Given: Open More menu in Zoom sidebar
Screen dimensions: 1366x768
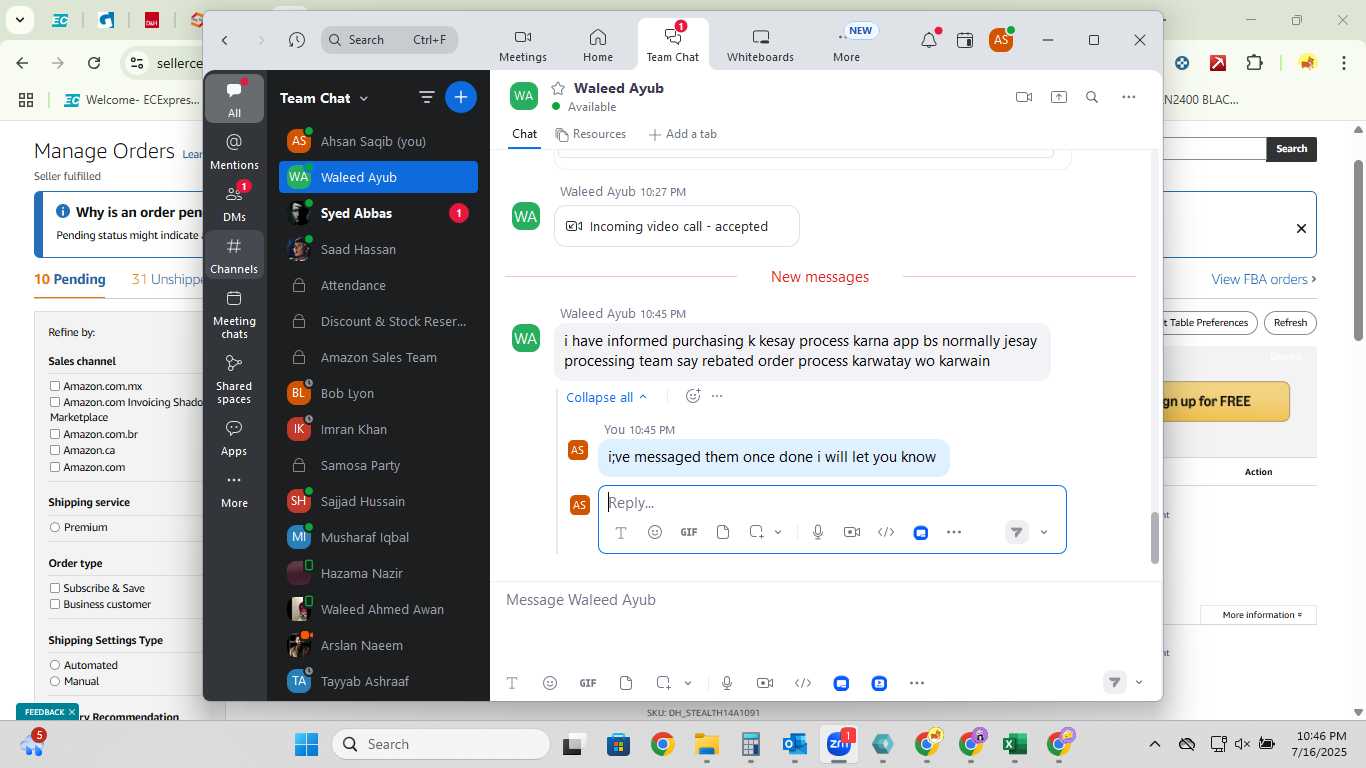Looking at the screenshot, I should [234, 490].
